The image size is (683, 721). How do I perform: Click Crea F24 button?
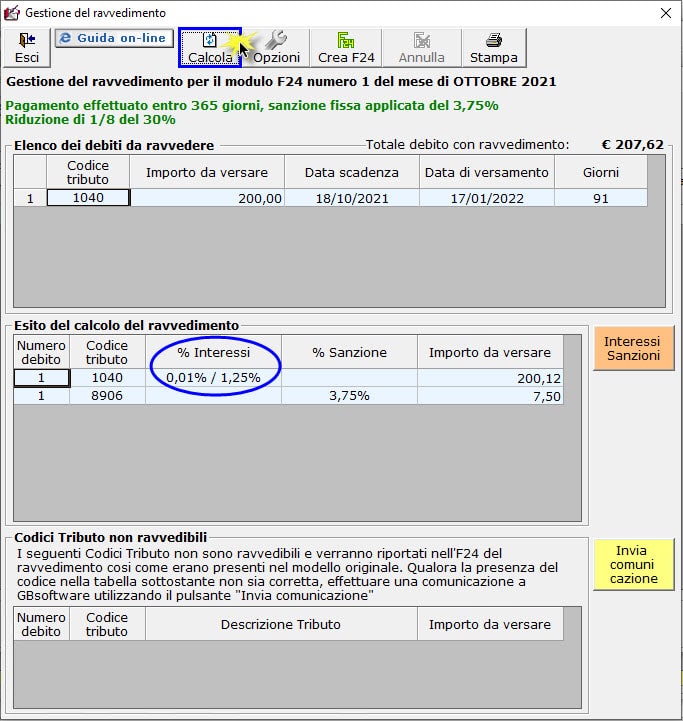(346, 47)
